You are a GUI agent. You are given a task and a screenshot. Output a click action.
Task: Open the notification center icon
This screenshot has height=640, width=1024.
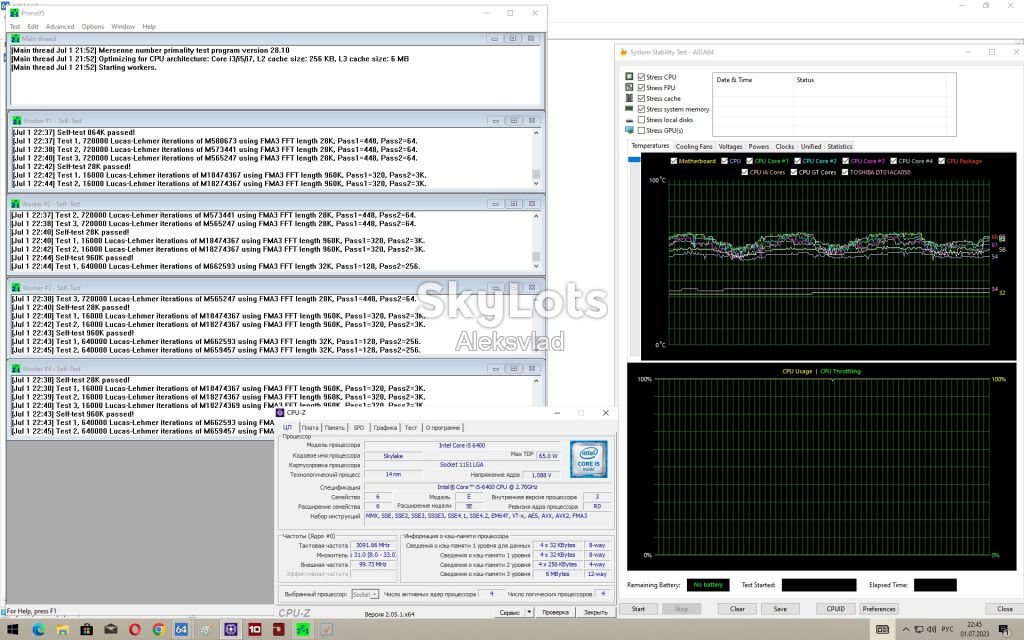[x=1004, y=630]
